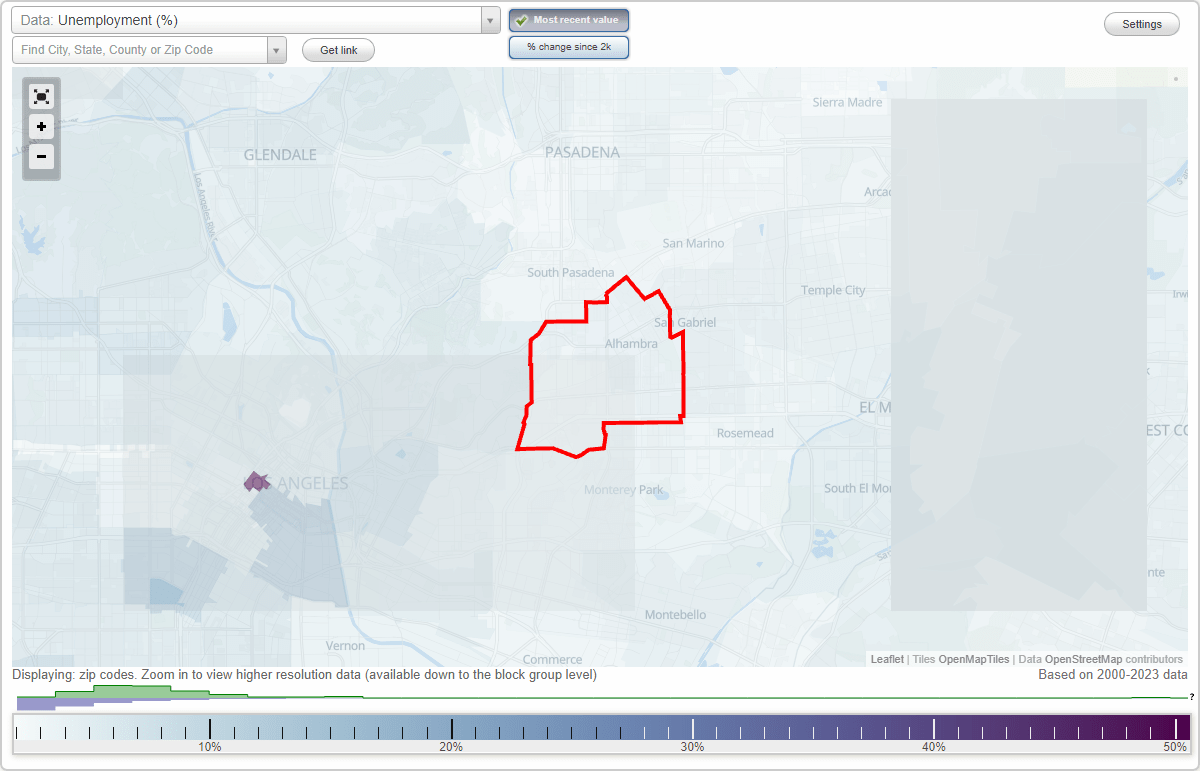Zoom in using the plus icon
The width and height of the screenshot is (1200, 771).
tap(41, 127)
